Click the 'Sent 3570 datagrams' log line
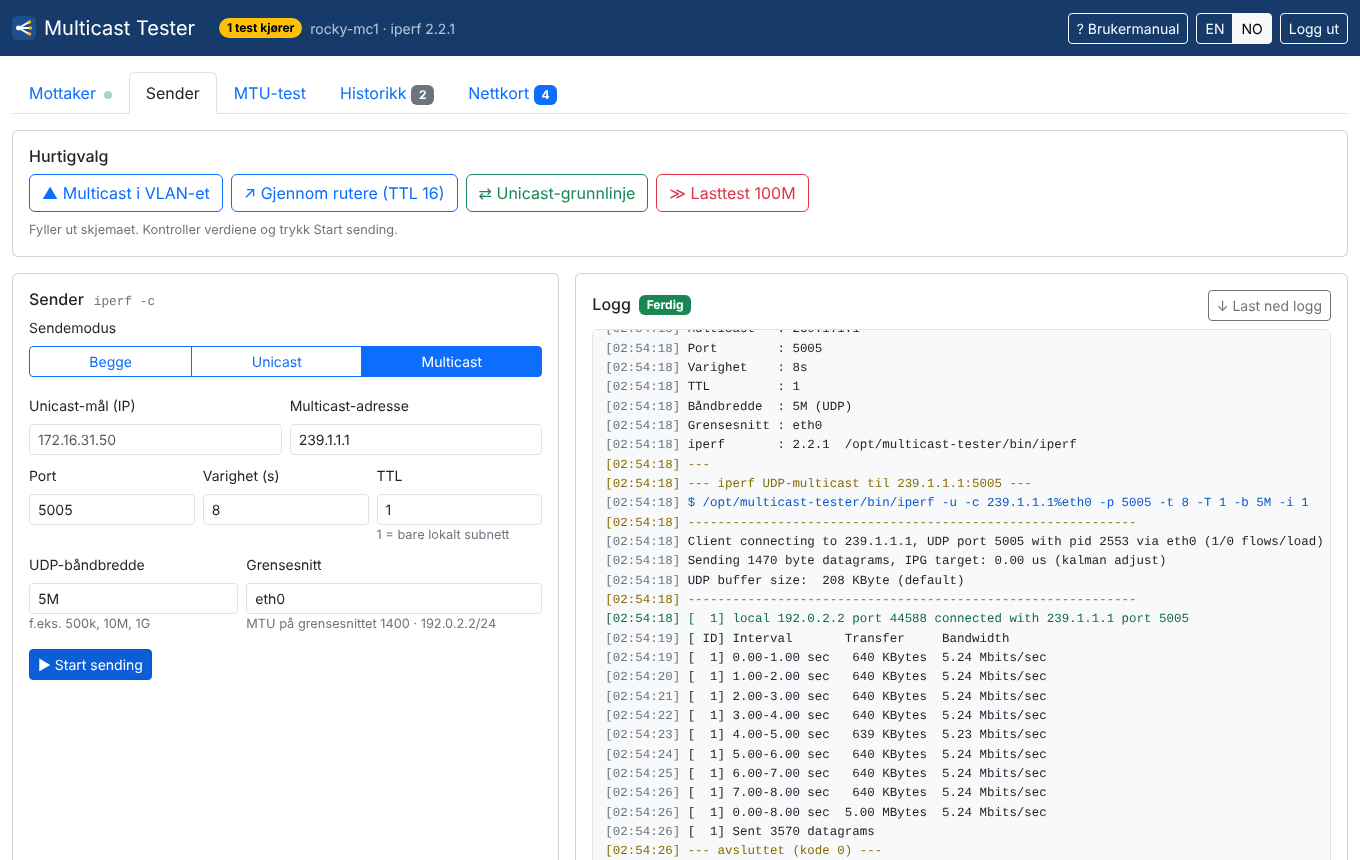1360x860 pixels. [x=740, y=831]
